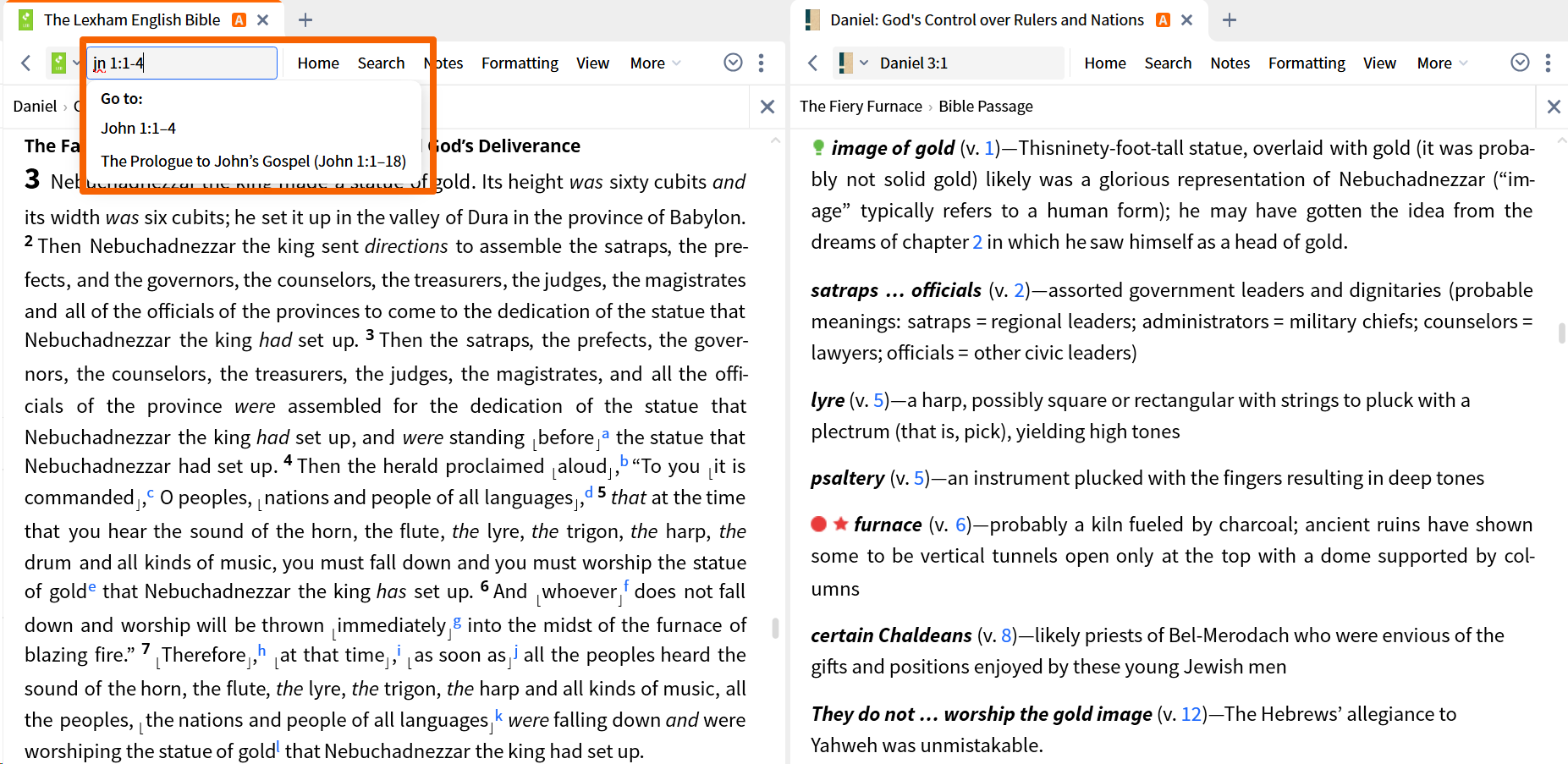Select the "John 1:1–4" Go to suggestion
The width and height of the screenshot is (1568, 764).
tap(138, 128)
